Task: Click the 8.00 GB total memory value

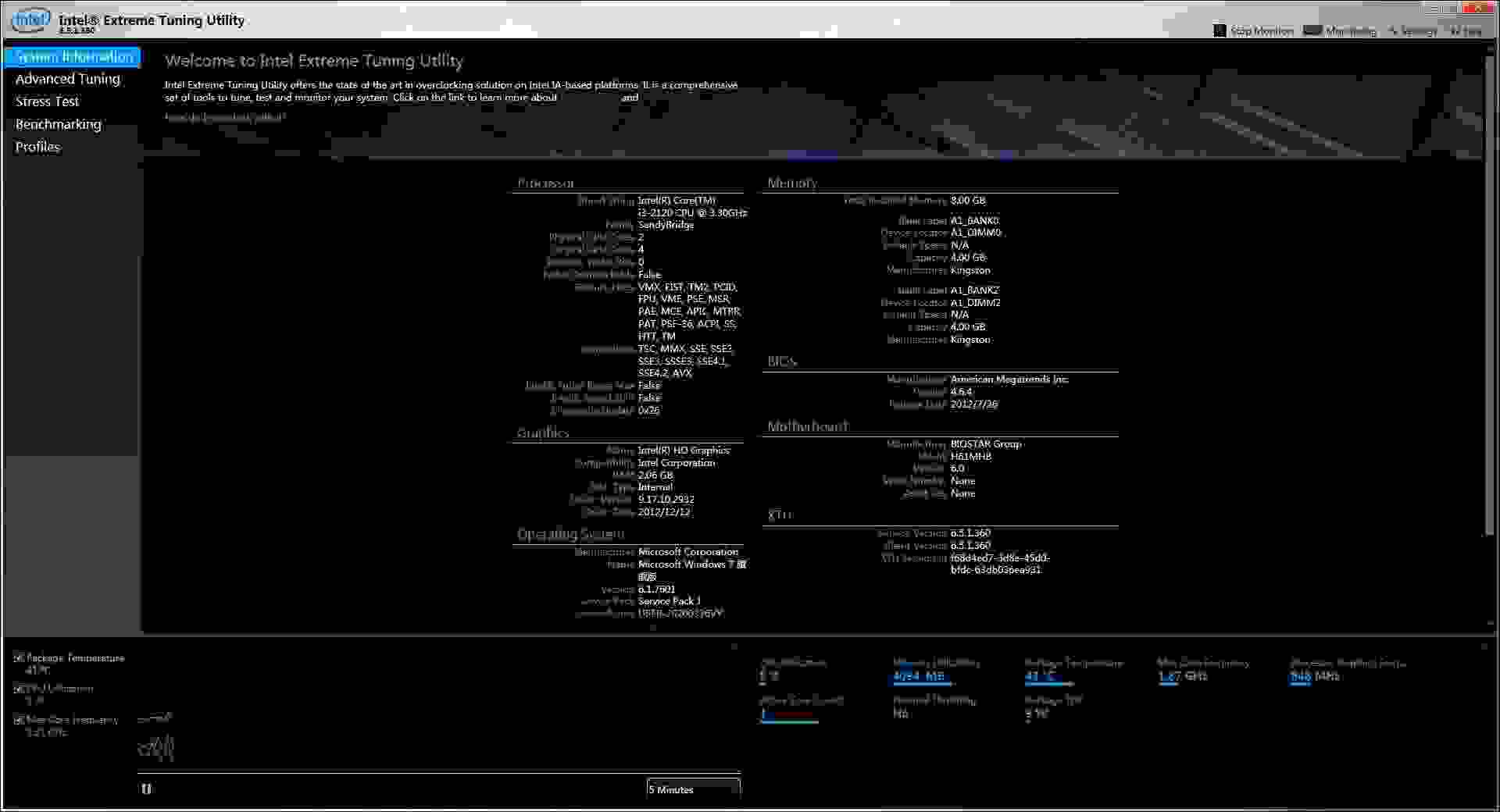Action: (x=968, y=201)
